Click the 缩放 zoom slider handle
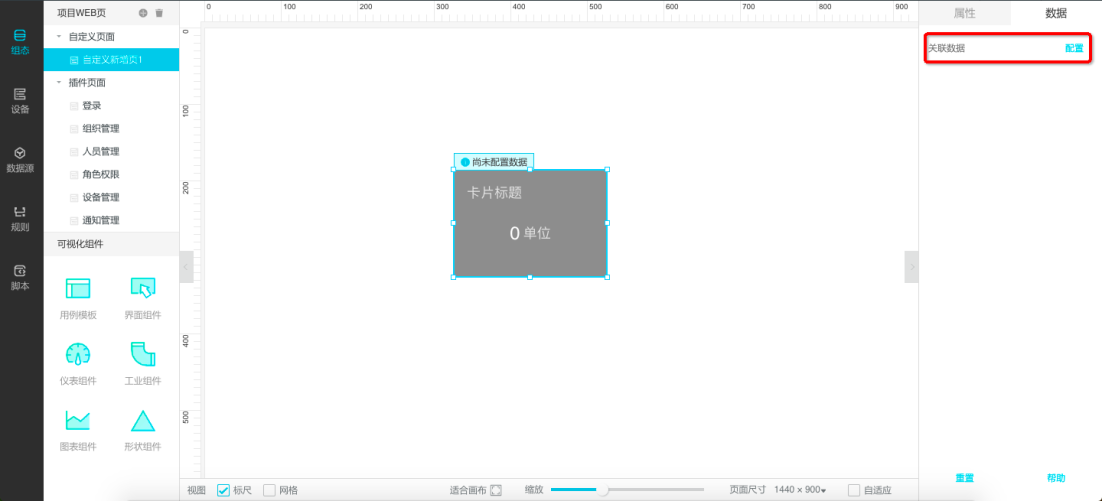 pyautogui.click(x=602, y=490)
